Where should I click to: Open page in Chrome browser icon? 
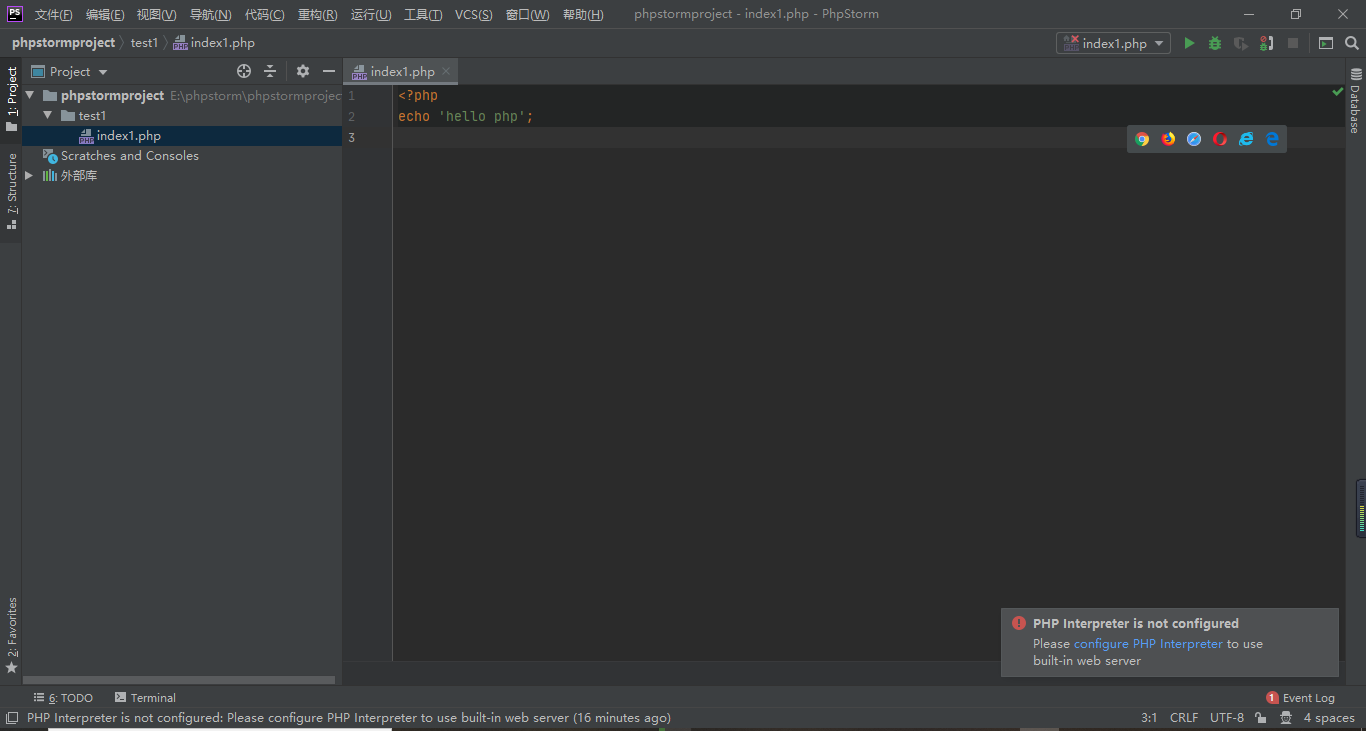tap(1142, 139)
